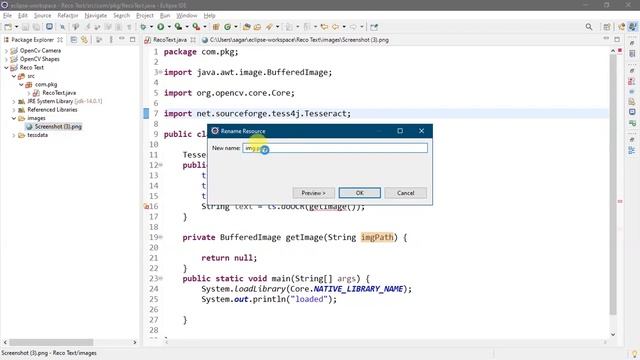The height and width of the screenshot is (360, 640).
Task: Select the Java perspective icon
Action: tap(633, 27)
